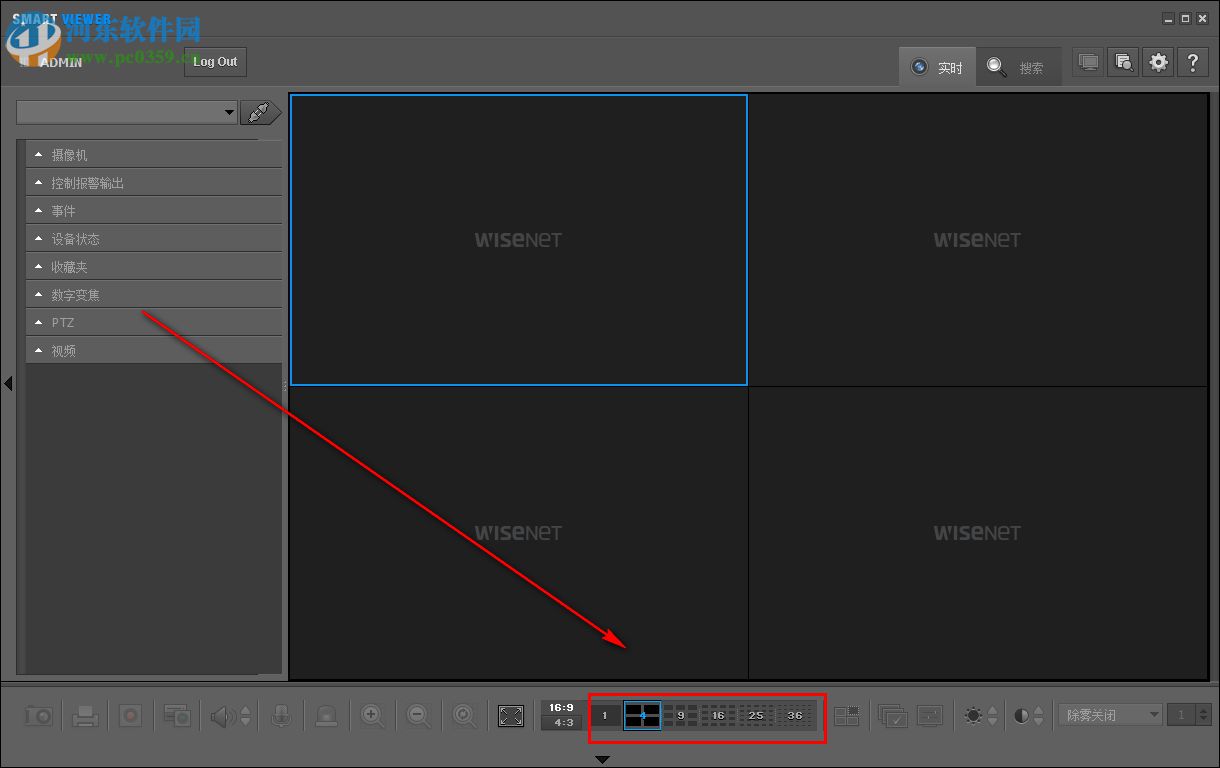Switch to single screen layout
The image size is (1220, 768).
pos(604,715)
